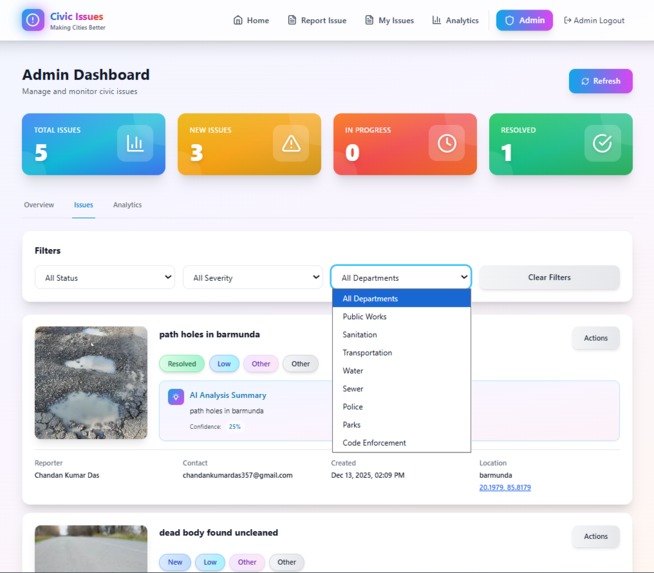
Task: Click the Resolved checkmark circle icon
Action: 602,143
